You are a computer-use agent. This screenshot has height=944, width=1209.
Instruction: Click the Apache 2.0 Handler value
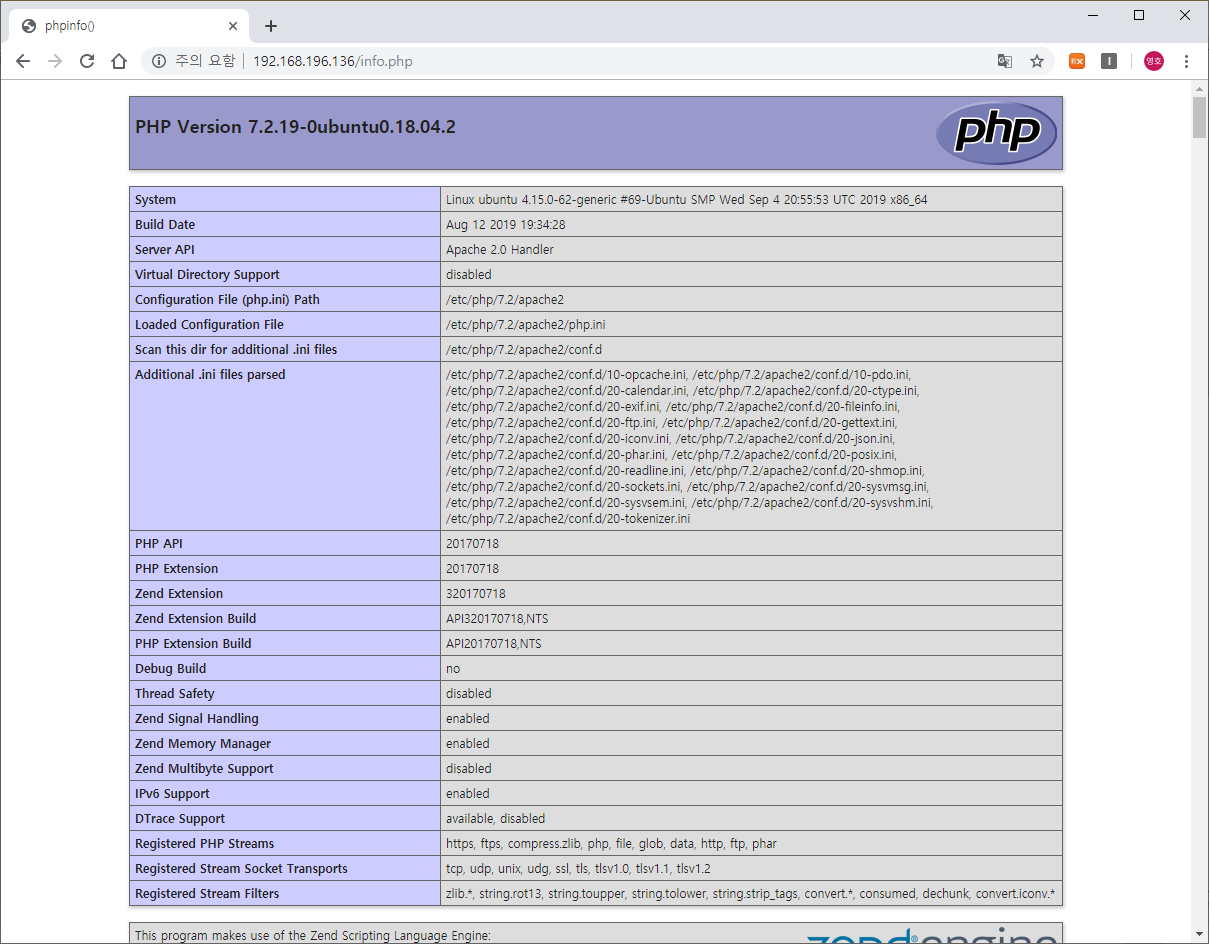coord(500,250)
